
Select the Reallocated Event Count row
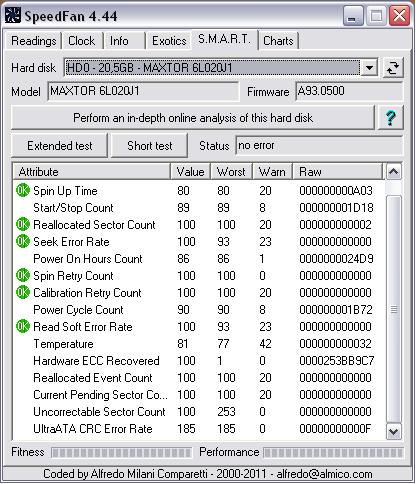click(x=199, y=378)
